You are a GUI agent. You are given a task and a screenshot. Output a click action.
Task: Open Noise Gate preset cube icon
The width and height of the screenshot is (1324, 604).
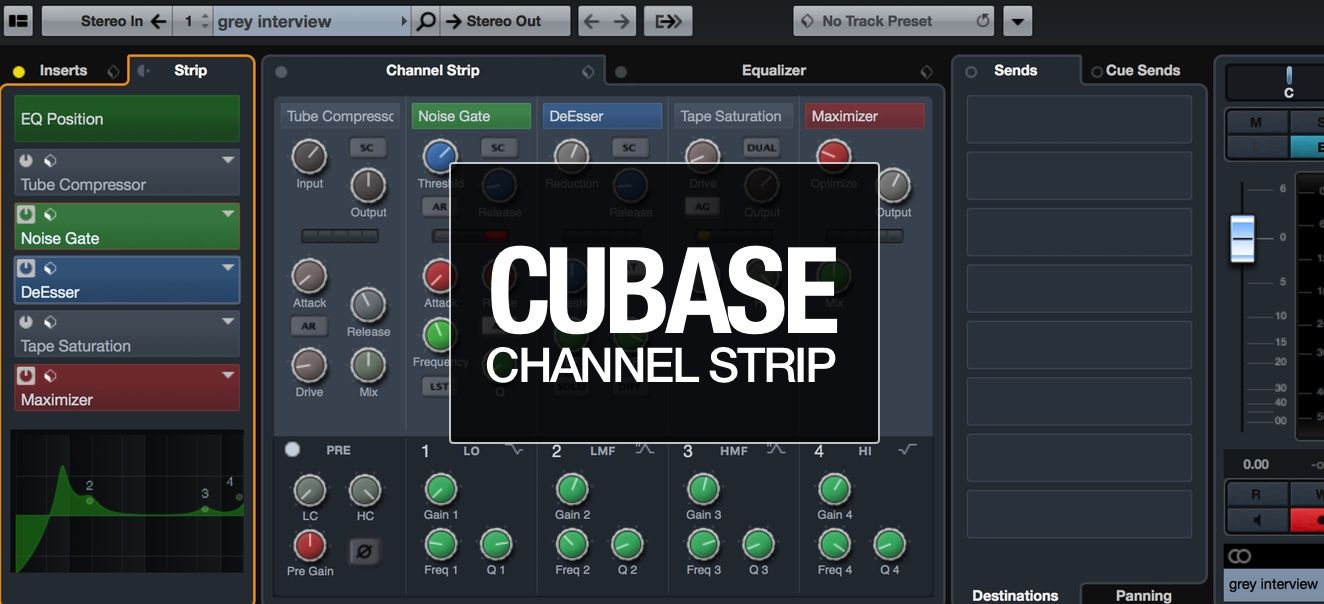coord(49,214)
